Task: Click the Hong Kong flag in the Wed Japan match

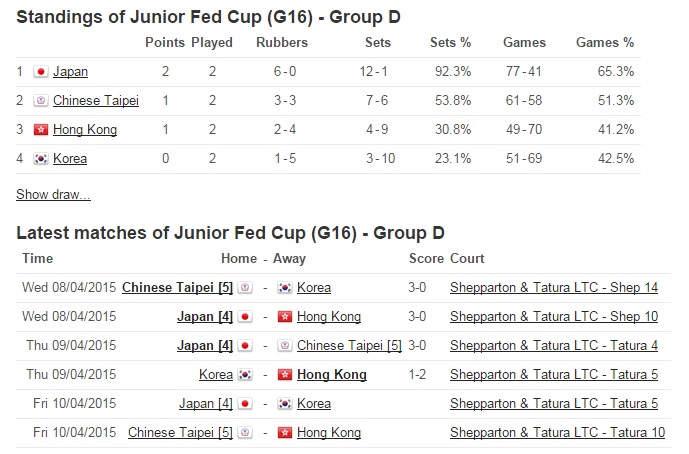Action: 285,316
